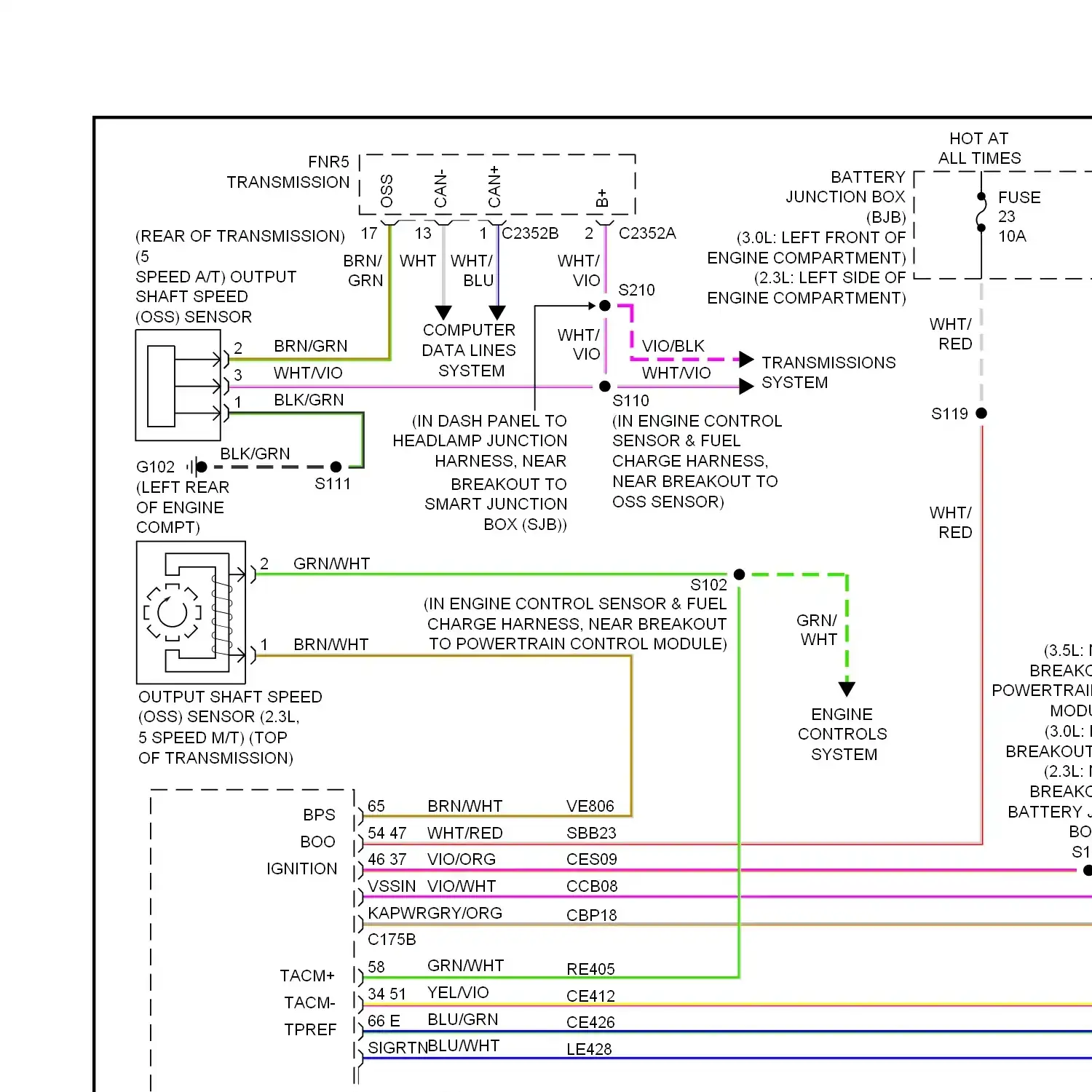Click the SIGRTN pin label
Image resolution: width=1092 pixels, height=1092 pixels.
tap(397, 1048)
